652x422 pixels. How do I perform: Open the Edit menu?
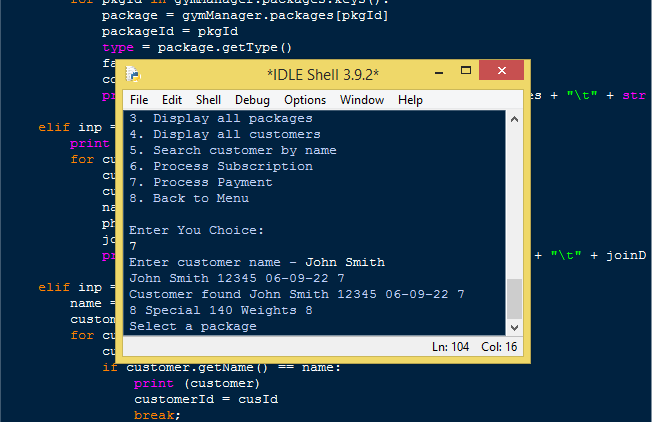coord(172,100)
